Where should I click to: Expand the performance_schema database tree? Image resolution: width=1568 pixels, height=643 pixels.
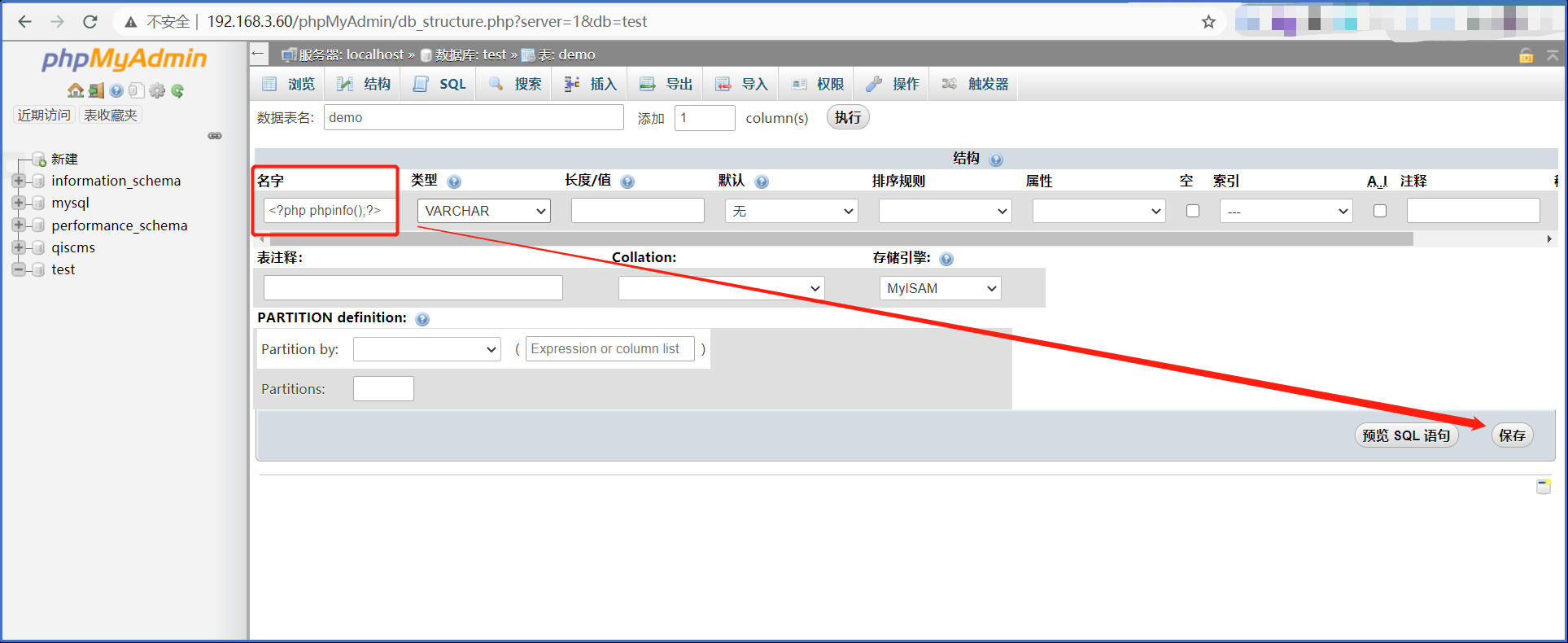(19, 225)
